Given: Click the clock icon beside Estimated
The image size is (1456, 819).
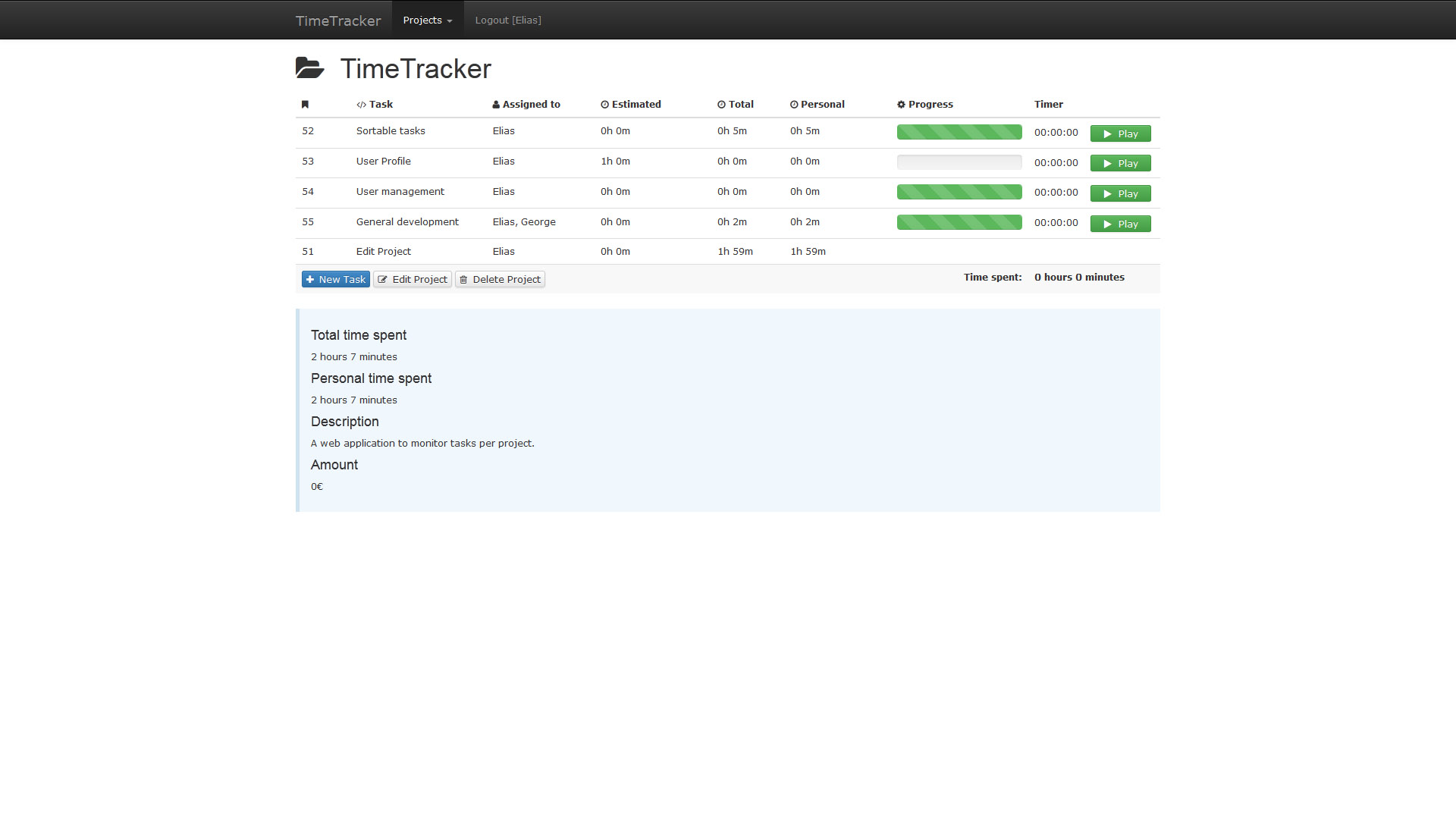Looking at the screenshot, I should point(604,105).
